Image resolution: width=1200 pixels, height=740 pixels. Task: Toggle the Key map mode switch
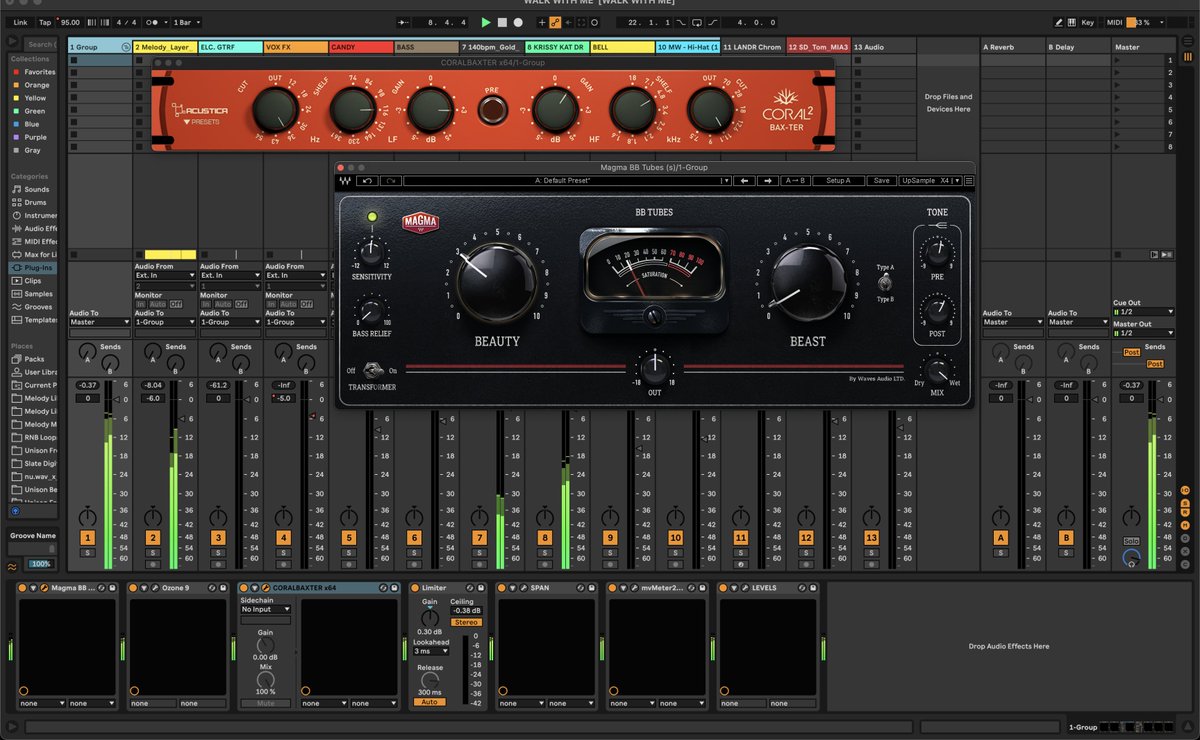pyautogui.click(x=1088, y=22)
